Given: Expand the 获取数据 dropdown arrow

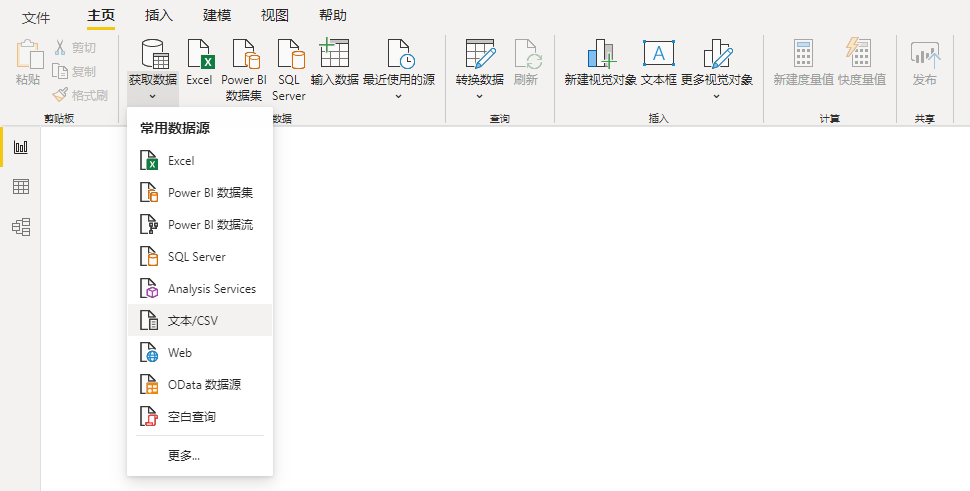Looking at the screenshot, I should pyautogui.click(x=153, y=97).
